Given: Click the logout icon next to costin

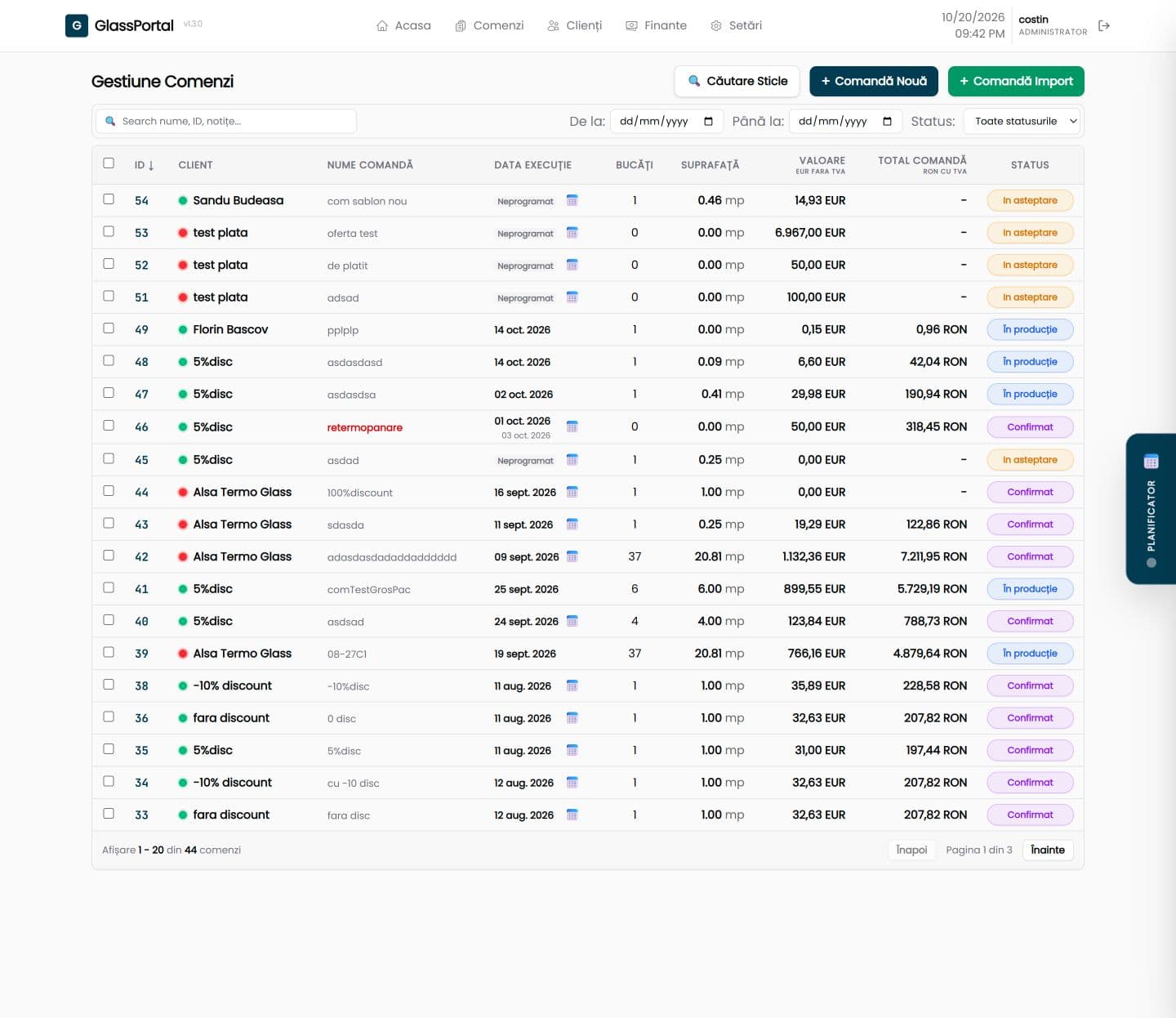Looking at the screenshot, I should (x=1104, y=25).
